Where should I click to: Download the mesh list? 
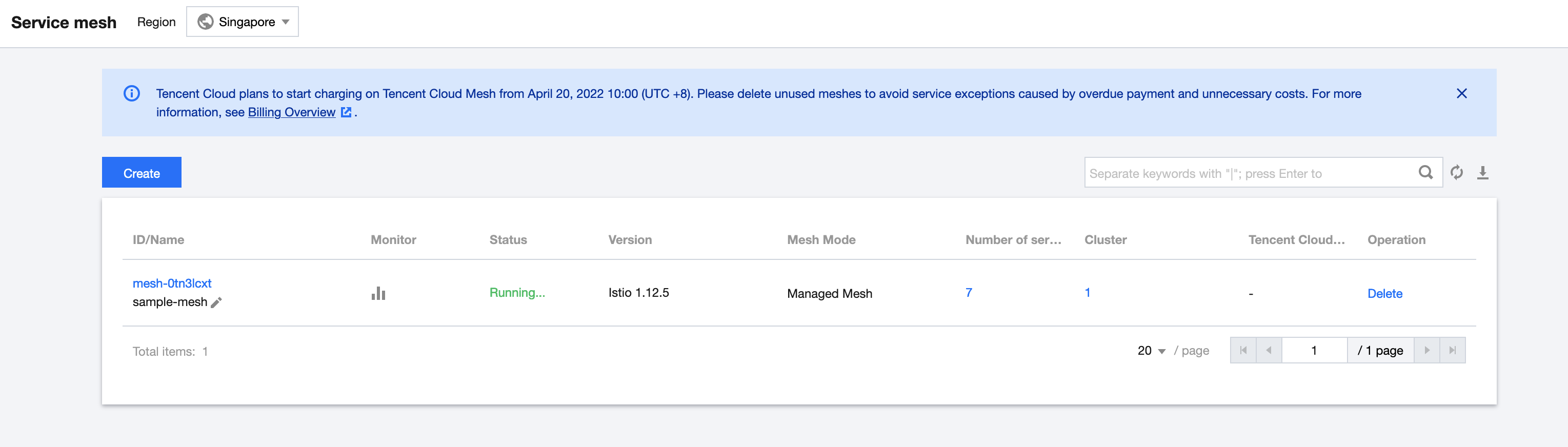coord(1483,173)
